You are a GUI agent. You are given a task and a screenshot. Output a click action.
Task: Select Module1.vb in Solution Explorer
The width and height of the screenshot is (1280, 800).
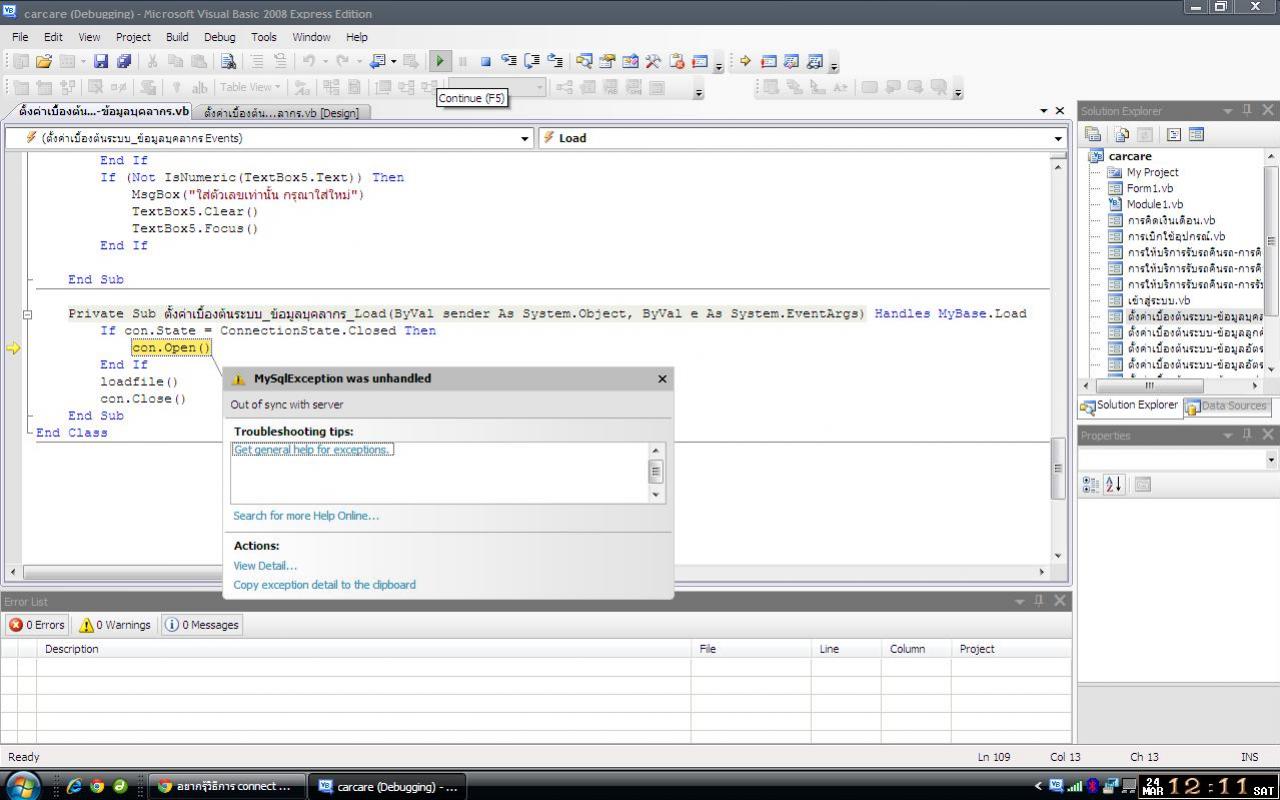(x=1154, y=204)
